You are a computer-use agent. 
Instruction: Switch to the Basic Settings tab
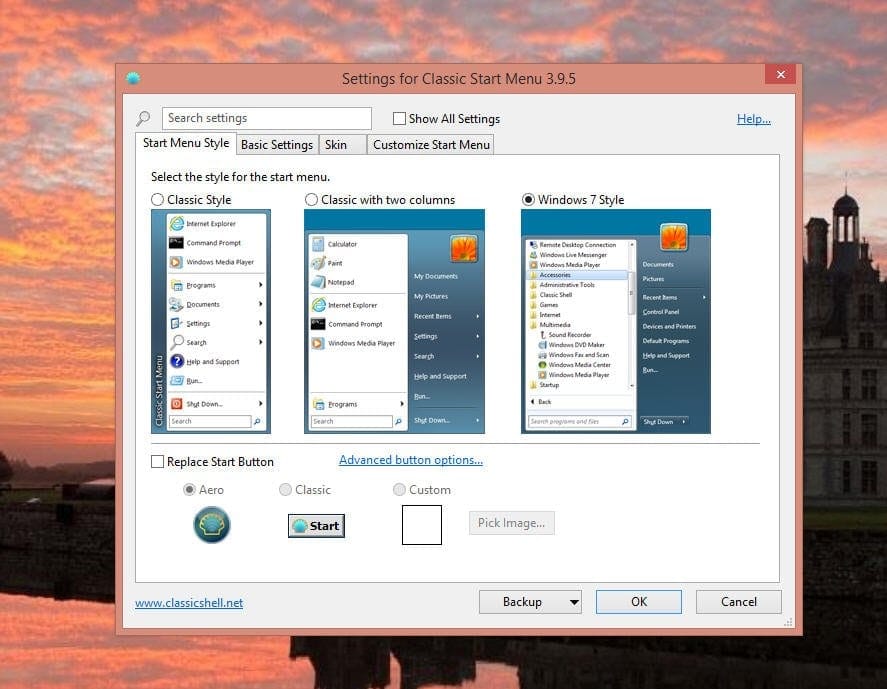coord(277,145)
